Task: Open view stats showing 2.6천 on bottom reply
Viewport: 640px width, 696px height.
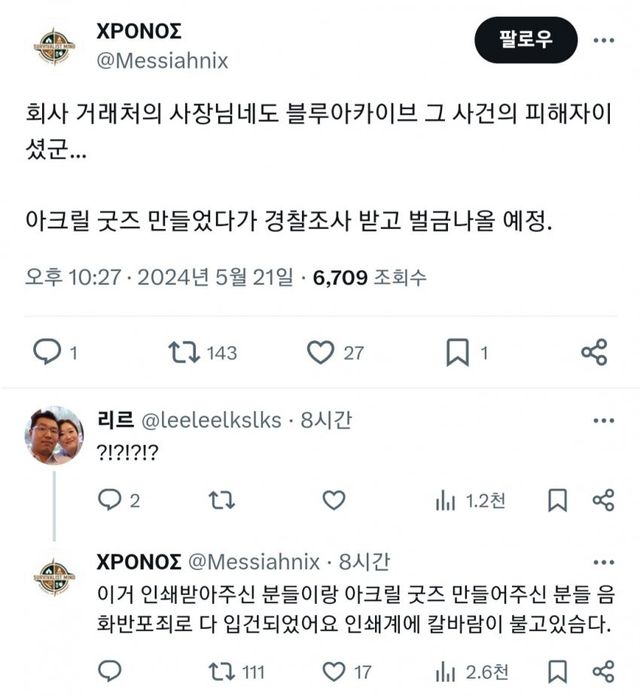Action: (446, 671)
